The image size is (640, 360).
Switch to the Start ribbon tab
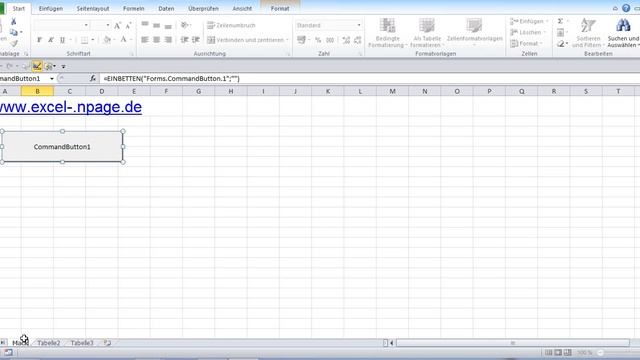(x=18, y=8)
